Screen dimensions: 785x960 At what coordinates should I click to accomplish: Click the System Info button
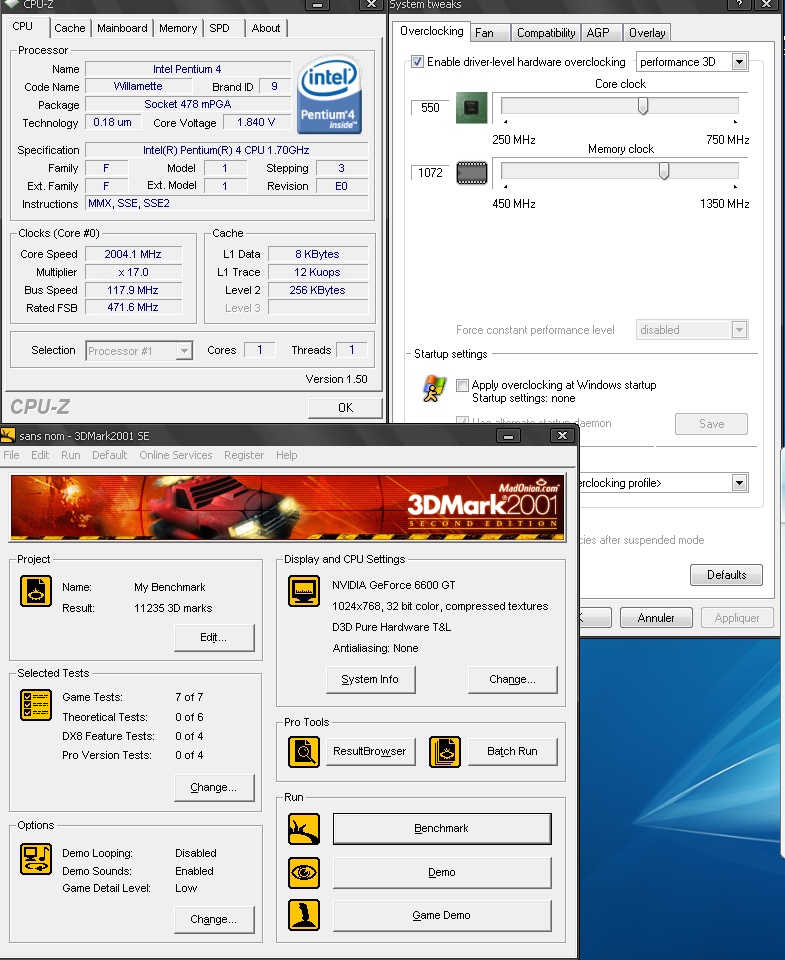(x=370, y=680)
